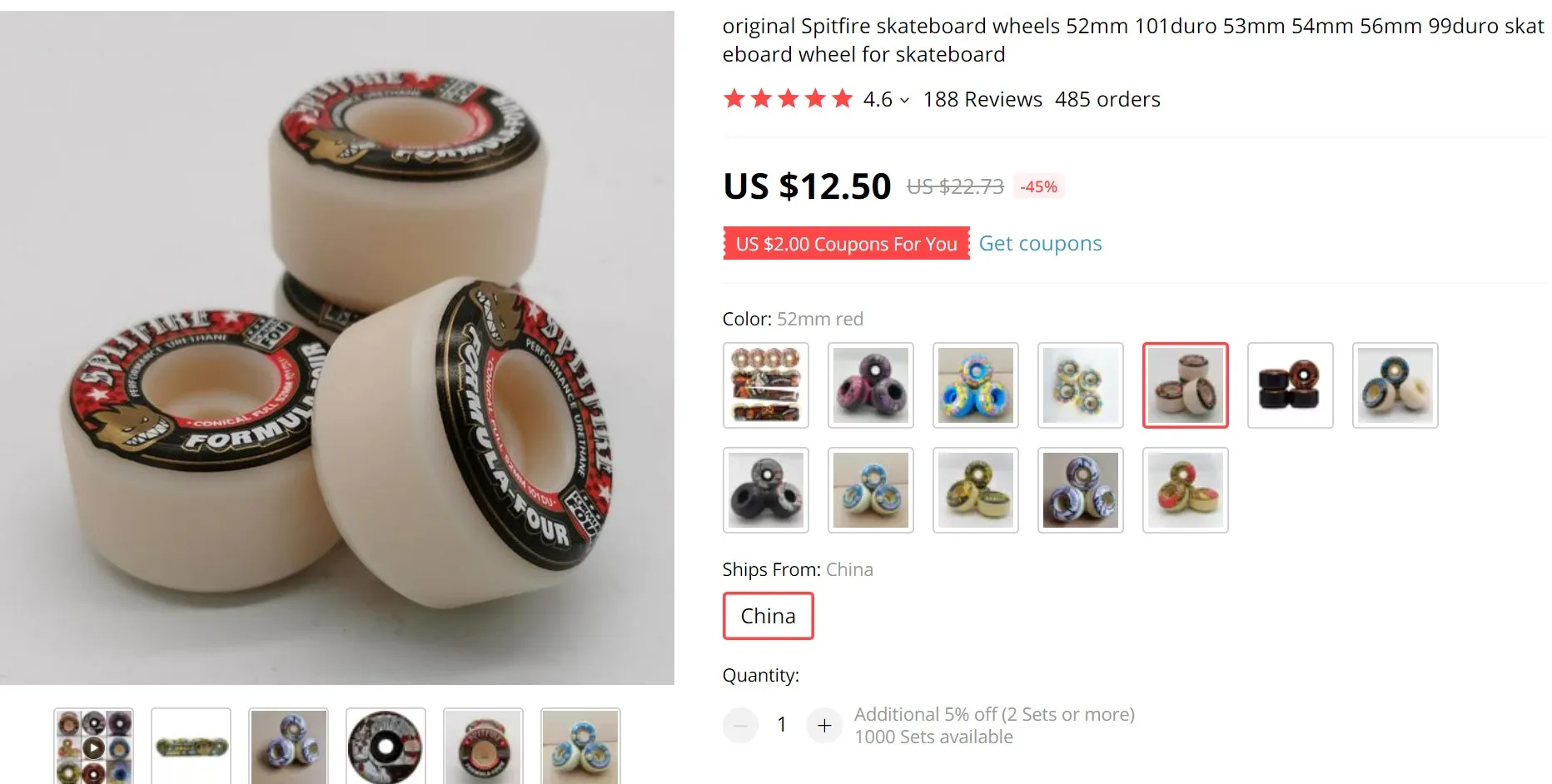Click the main Spitfire wheels product image
The image size is (1552, 784).
(x=336, y=348)
